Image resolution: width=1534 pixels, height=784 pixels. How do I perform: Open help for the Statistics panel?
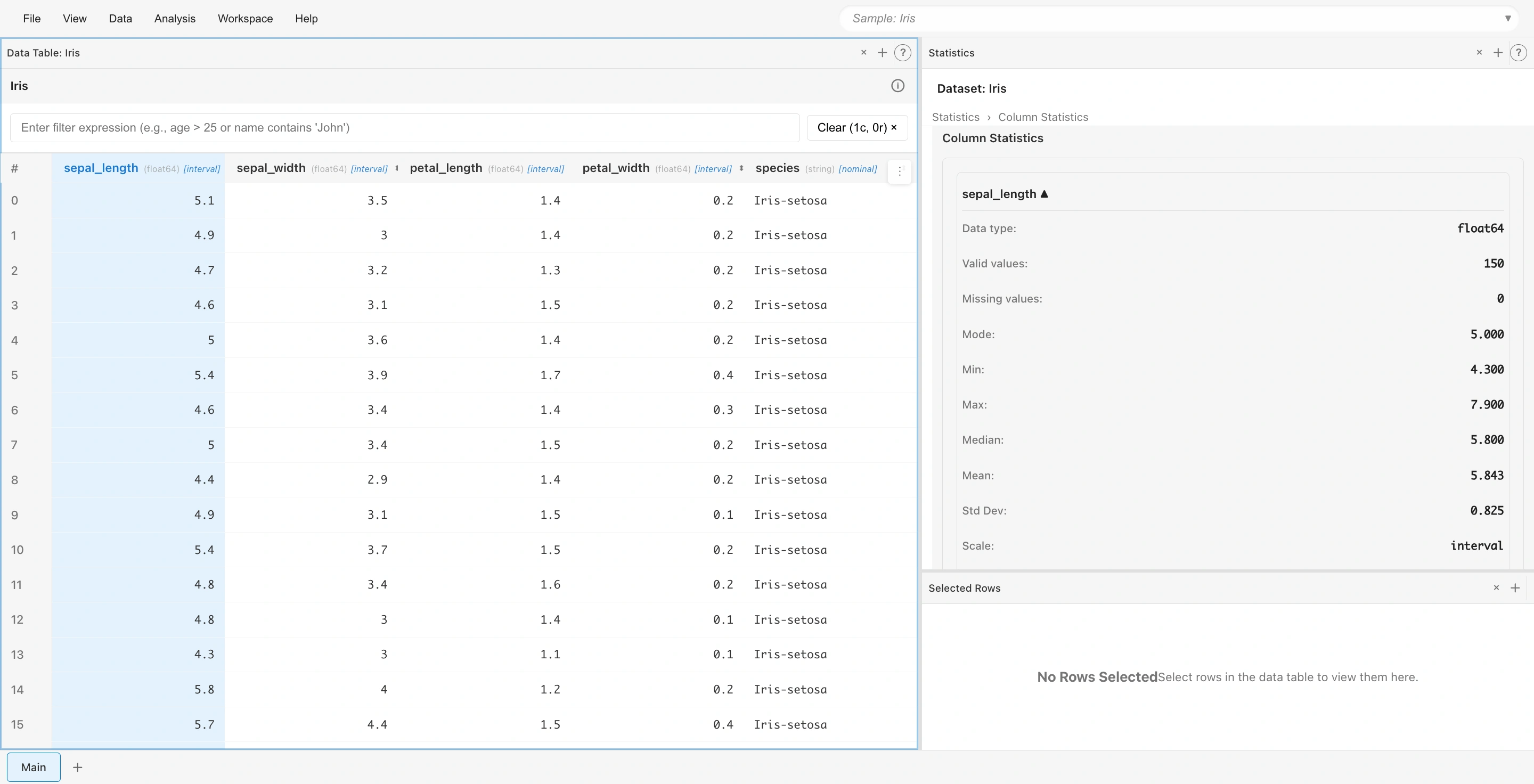pos(1519,53)
